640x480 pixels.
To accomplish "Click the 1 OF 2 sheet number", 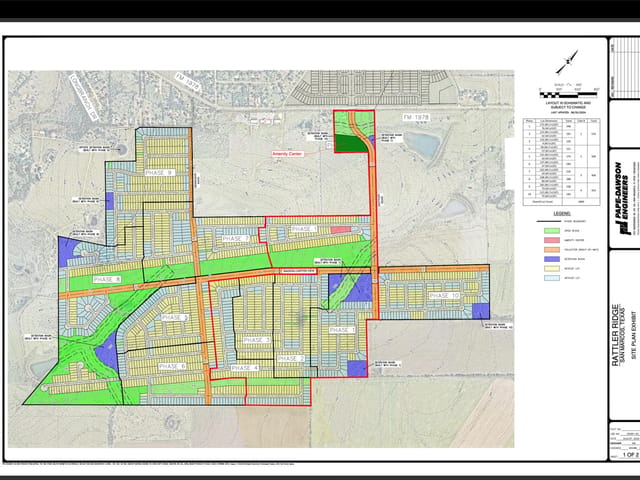I will (630, 455).
